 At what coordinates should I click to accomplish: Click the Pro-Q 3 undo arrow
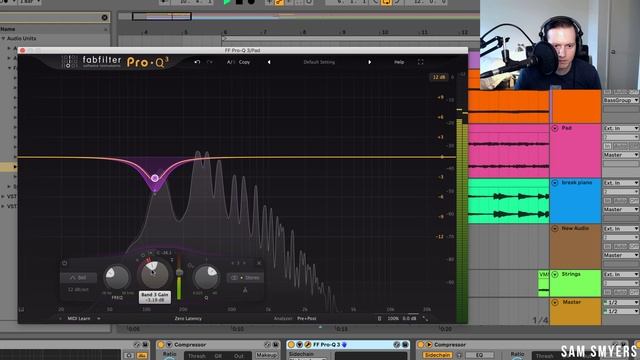[197, 62]
